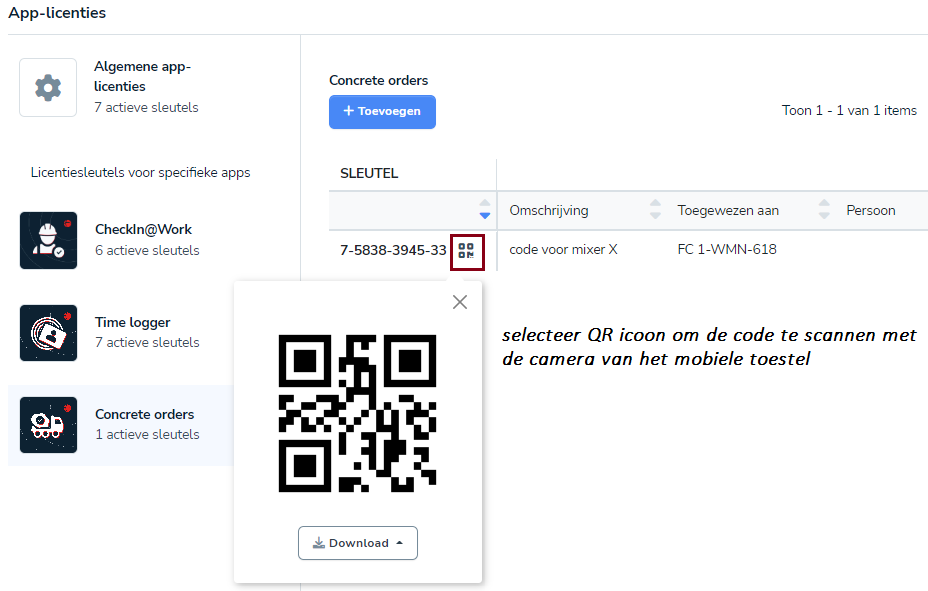Click '6 actieve sleutels' text
The width and height of the screenshot is (928, 591).
tap(147, 251)
